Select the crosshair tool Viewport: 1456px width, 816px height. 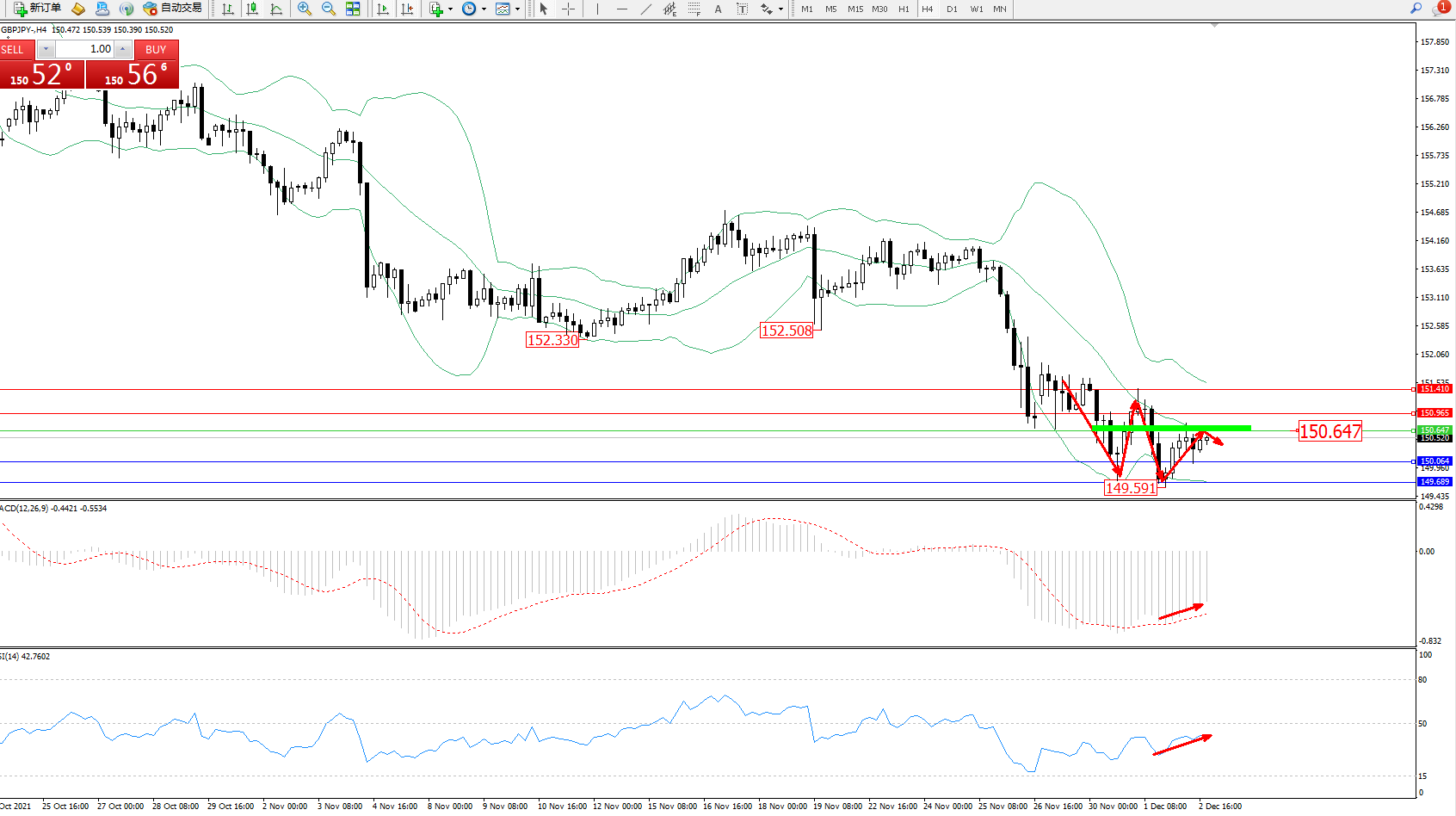(x=569, y=9)
